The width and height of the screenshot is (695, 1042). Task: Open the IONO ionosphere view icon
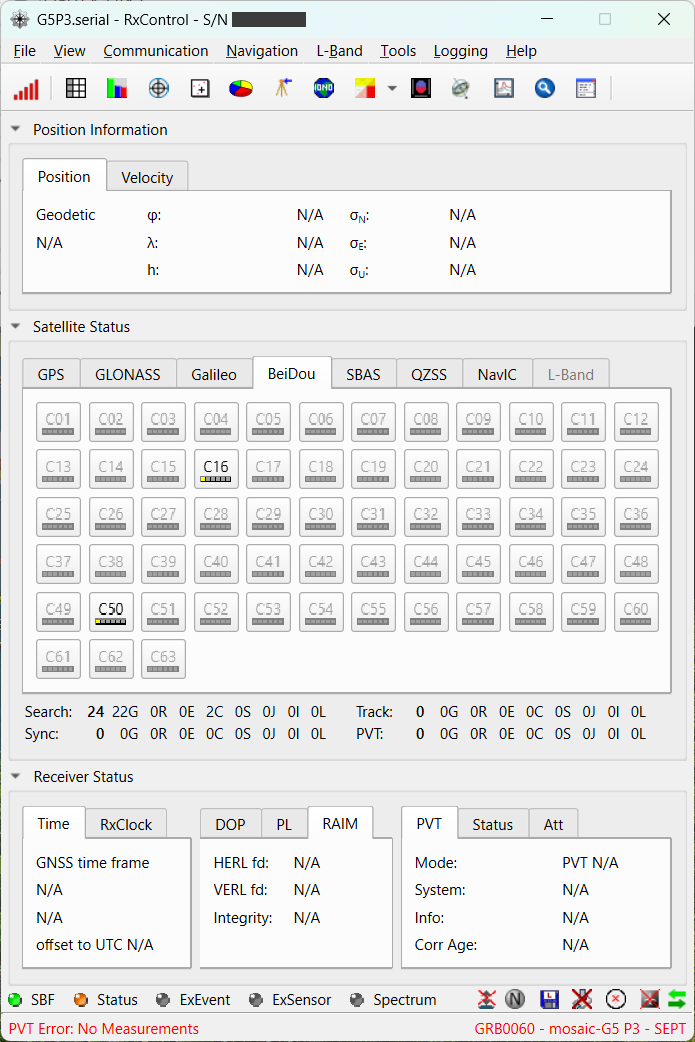tap(324, 88)
